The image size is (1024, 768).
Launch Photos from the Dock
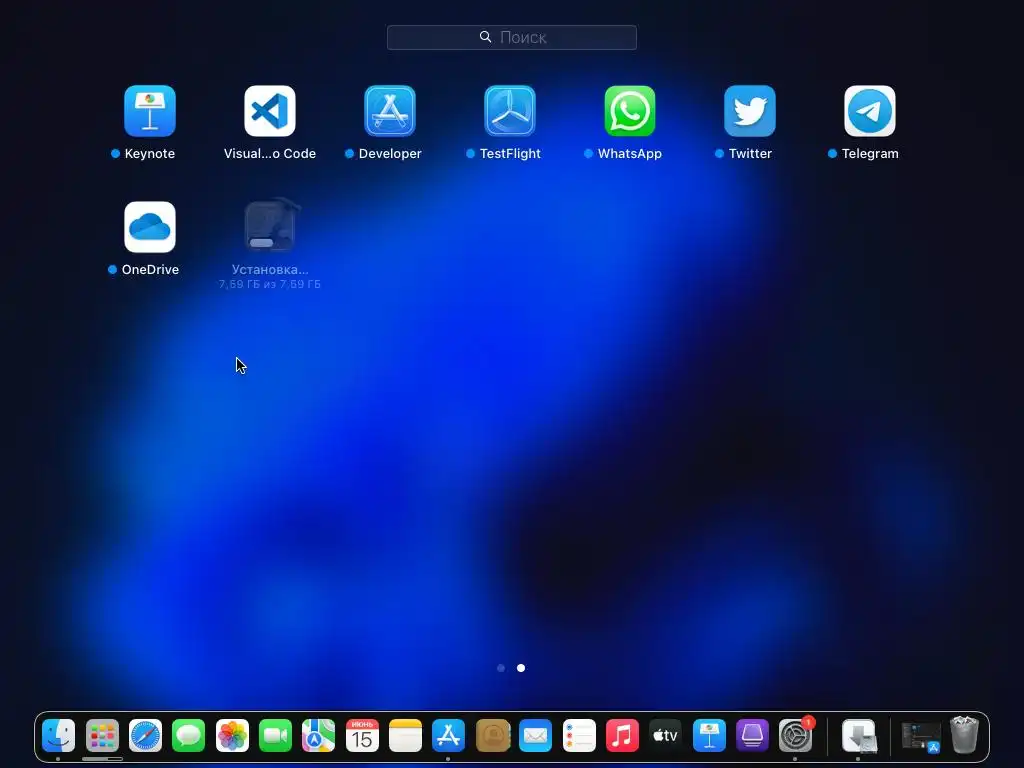(232, 735)
